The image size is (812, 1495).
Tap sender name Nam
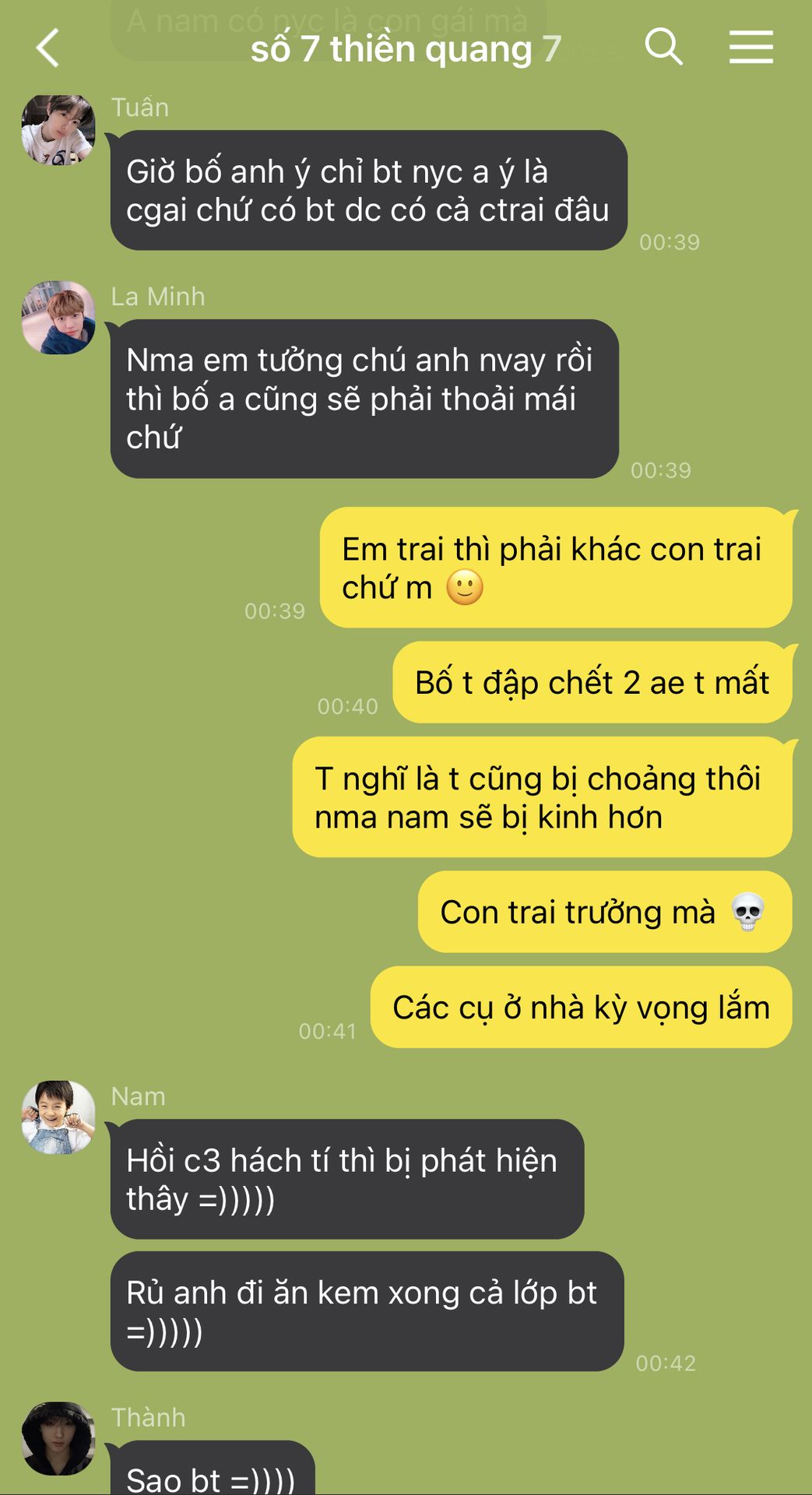(x=139, y=1096)
